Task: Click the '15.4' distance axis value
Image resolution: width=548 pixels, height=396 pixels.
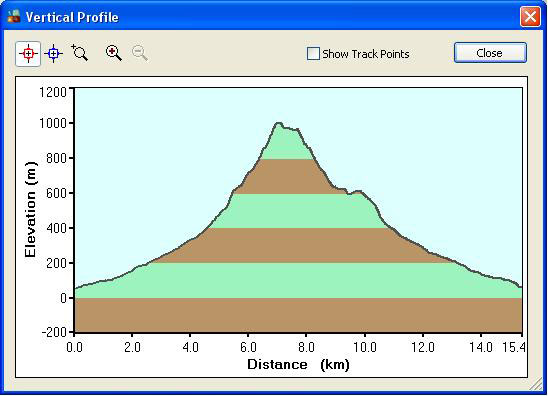Action: 514,347
